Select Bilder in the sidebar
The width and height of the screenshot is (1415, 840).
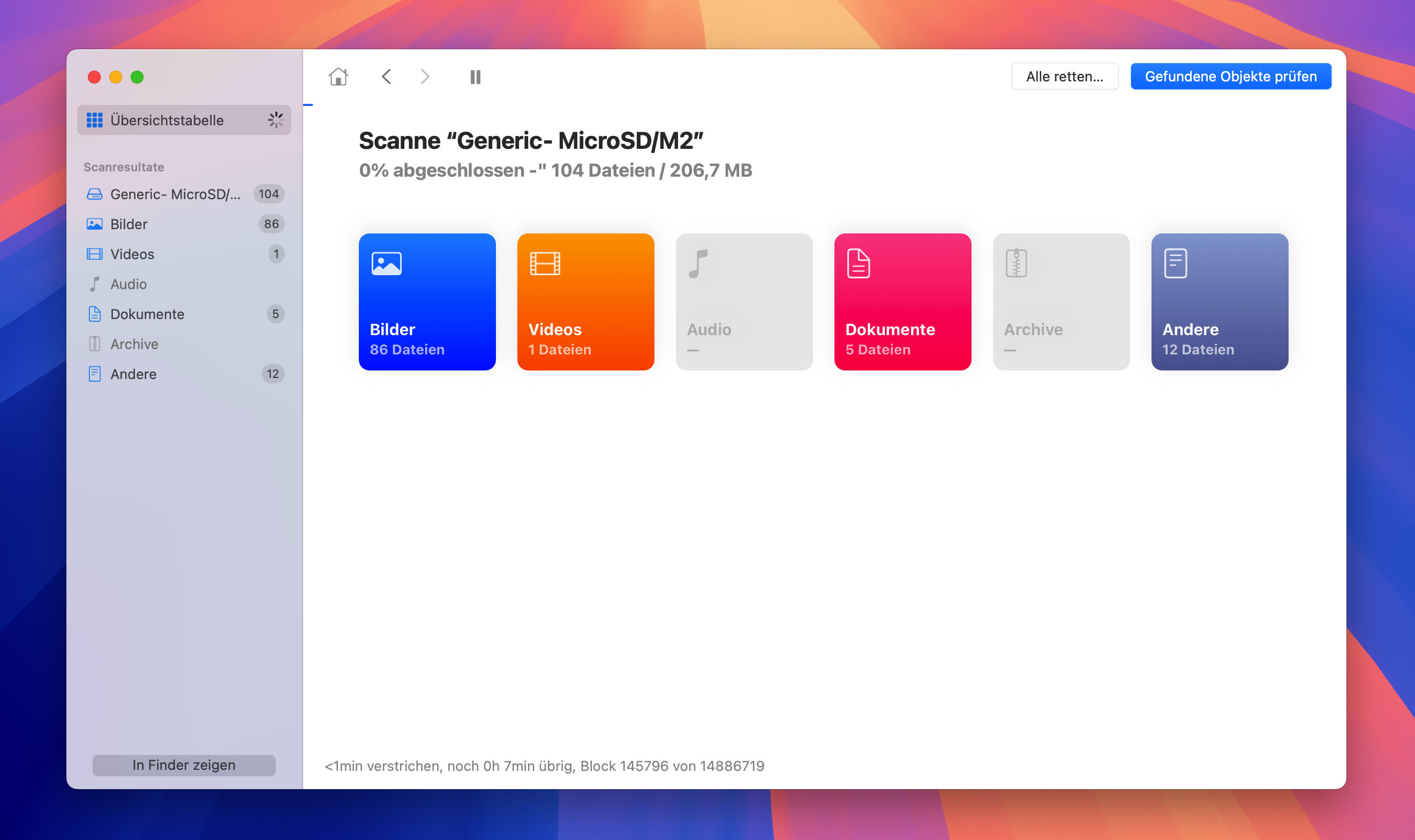click(x=128, y=224)
